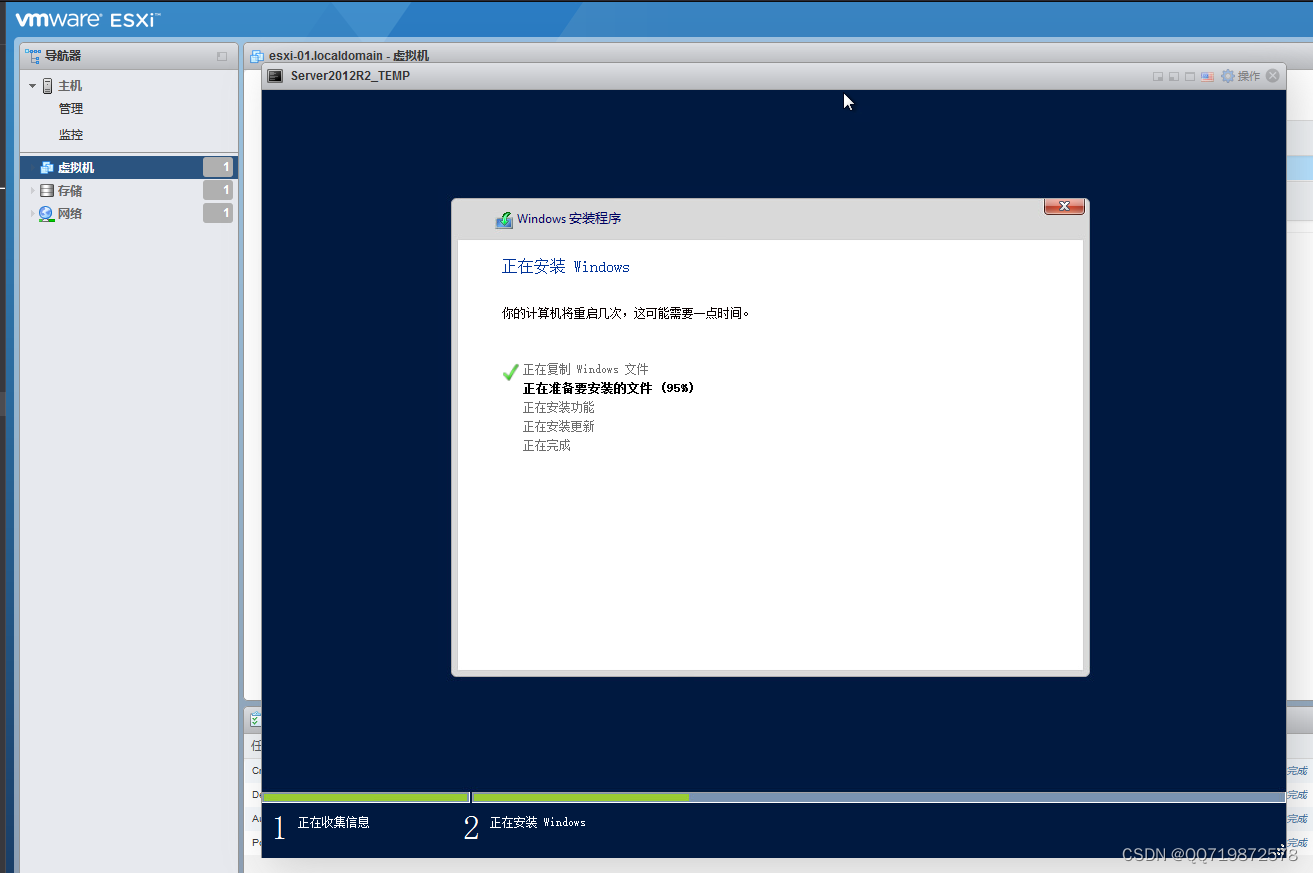Set console to medium window size icon
The height and width of the screenshot is (873, 1313).
click(x=1174, y=77)
